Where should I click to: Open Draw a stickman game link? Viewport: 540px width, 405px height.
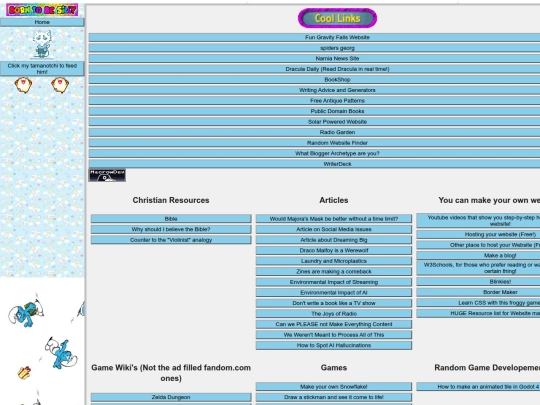334,397
